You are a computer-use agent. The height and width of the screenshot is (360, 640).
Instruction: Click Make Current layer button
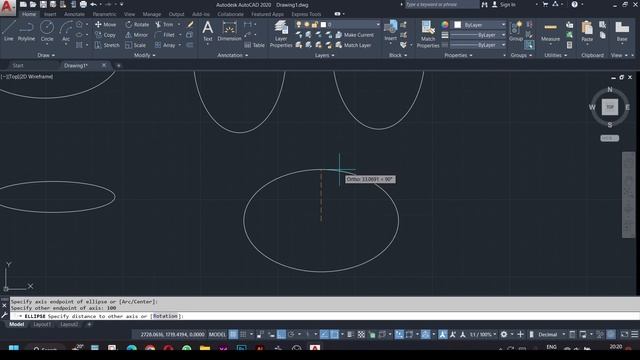(354, 35)
